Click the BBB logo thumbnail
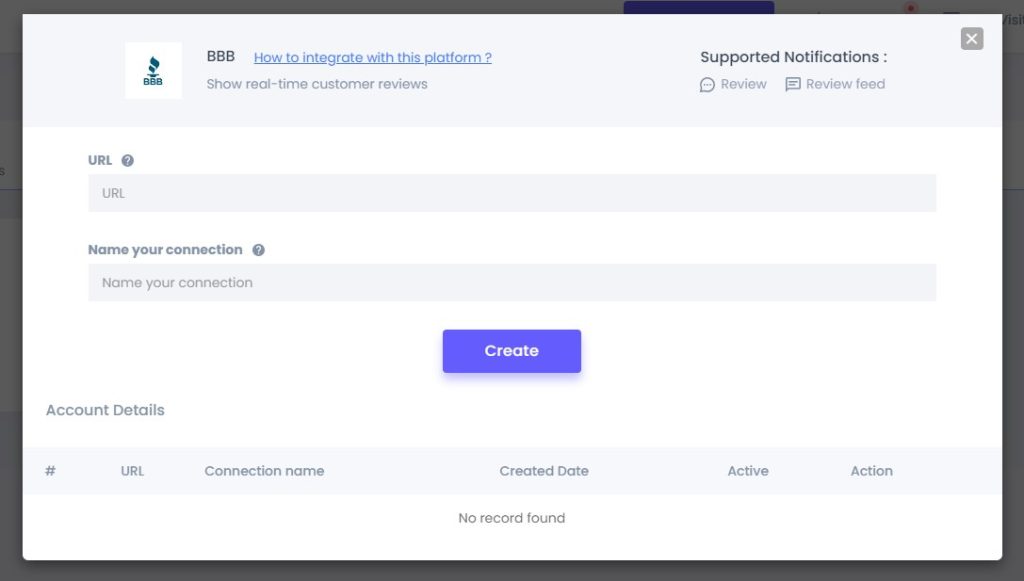The image size is (1024, 581). 153,71
